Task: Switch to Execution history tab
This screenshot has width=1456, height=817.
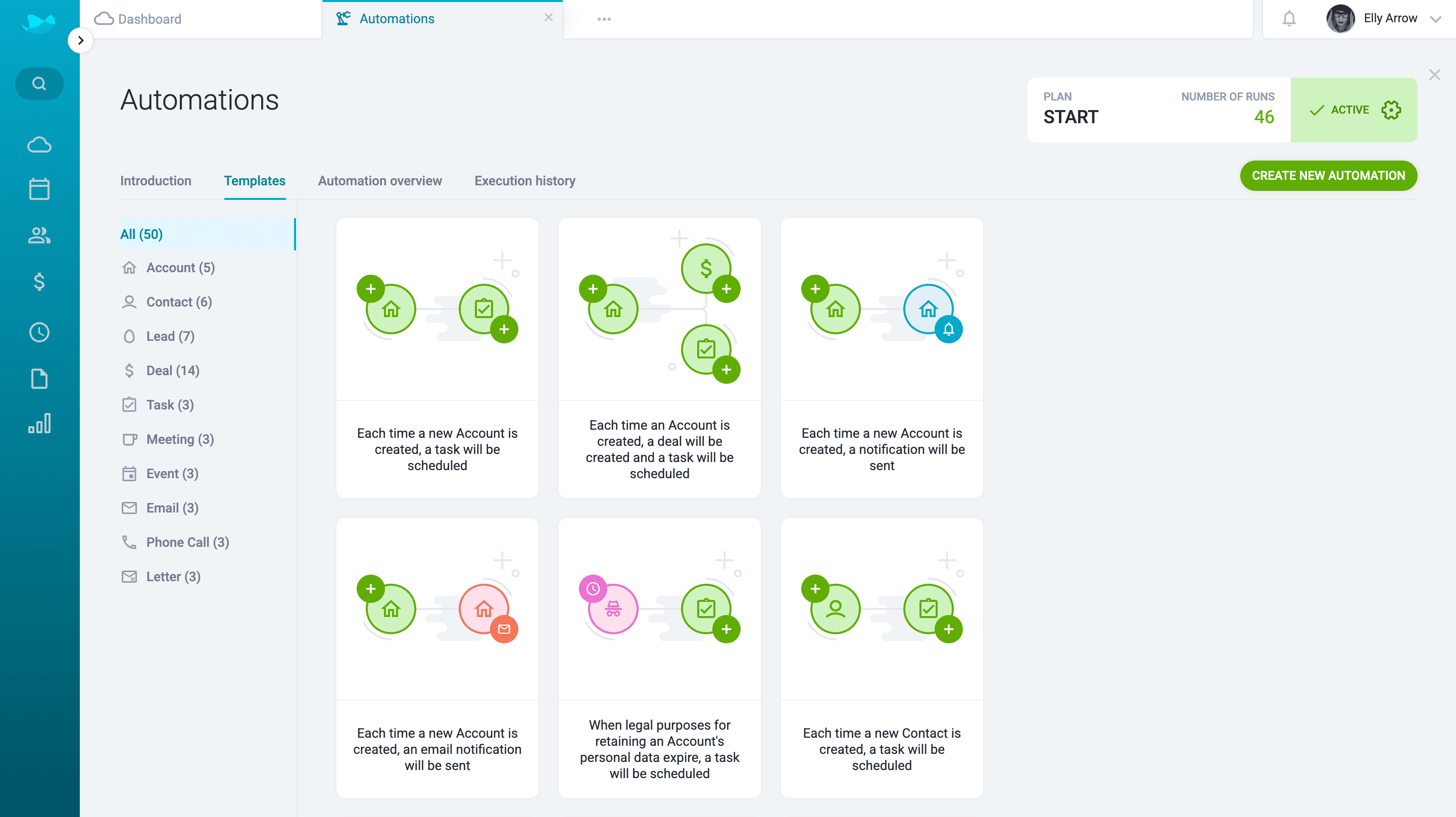Action: [x=524, y=181]
